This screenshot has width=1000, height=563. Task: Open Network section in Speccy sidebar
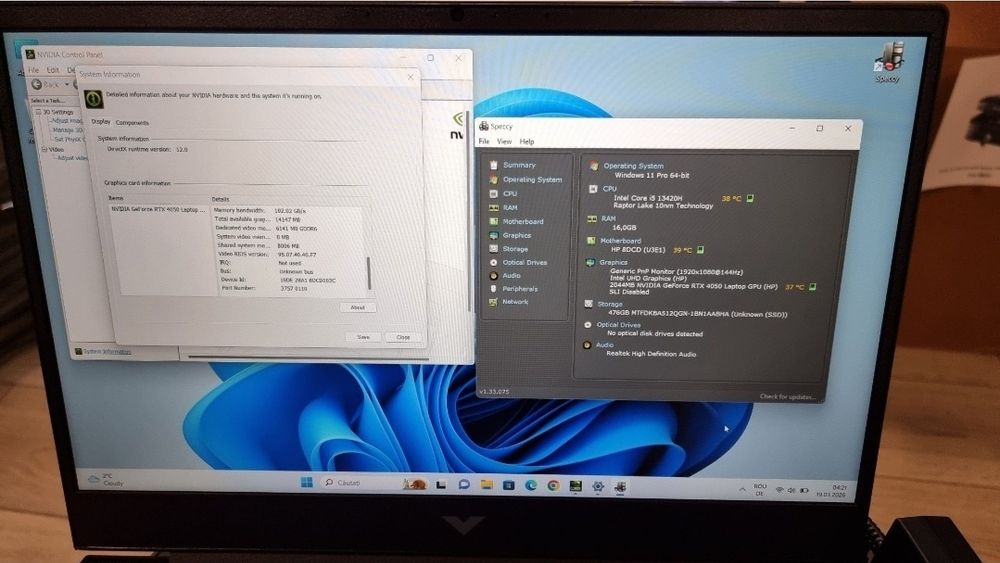tap(515, 302)
